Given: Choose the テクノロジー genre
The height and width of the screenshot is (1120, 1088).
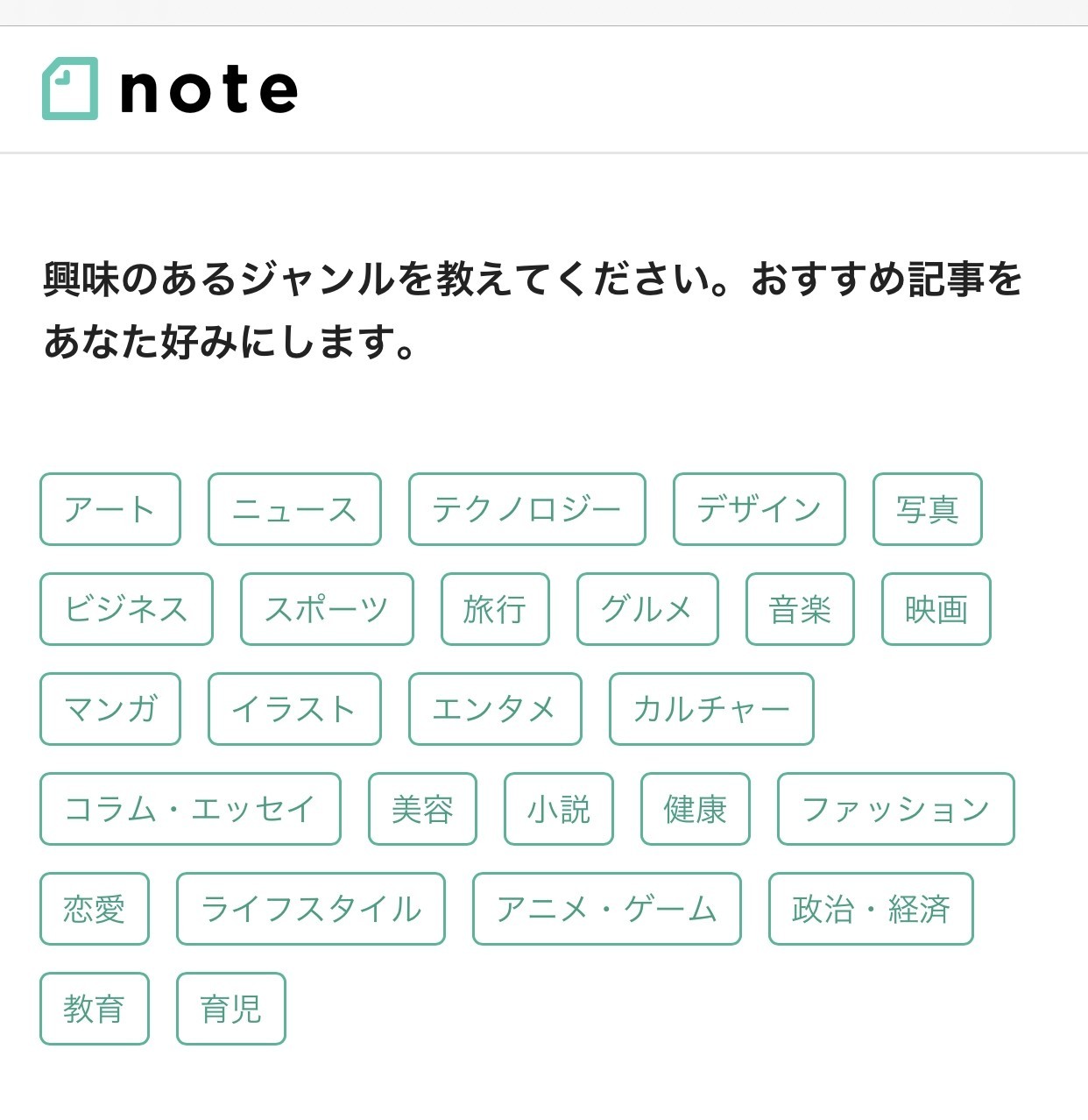Looking at the screenshot, I should pos(527,509).
